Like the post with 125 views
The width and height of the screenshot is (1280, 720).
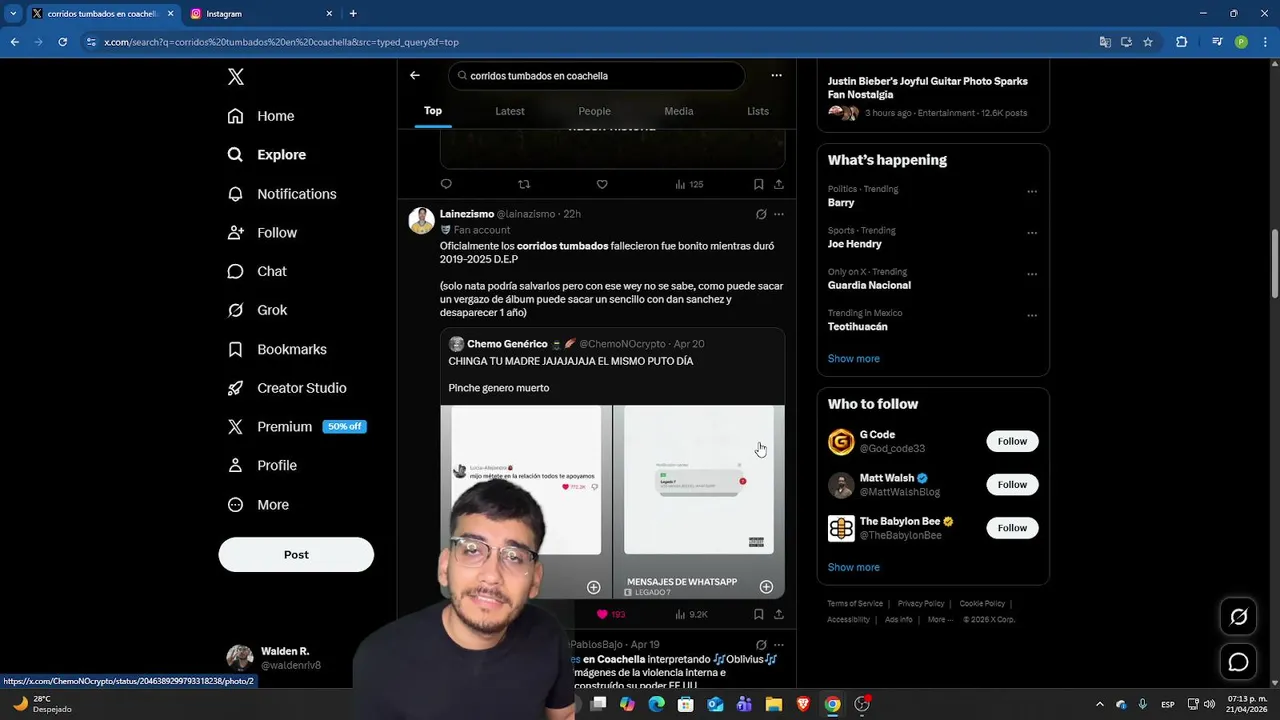[602, 184]
